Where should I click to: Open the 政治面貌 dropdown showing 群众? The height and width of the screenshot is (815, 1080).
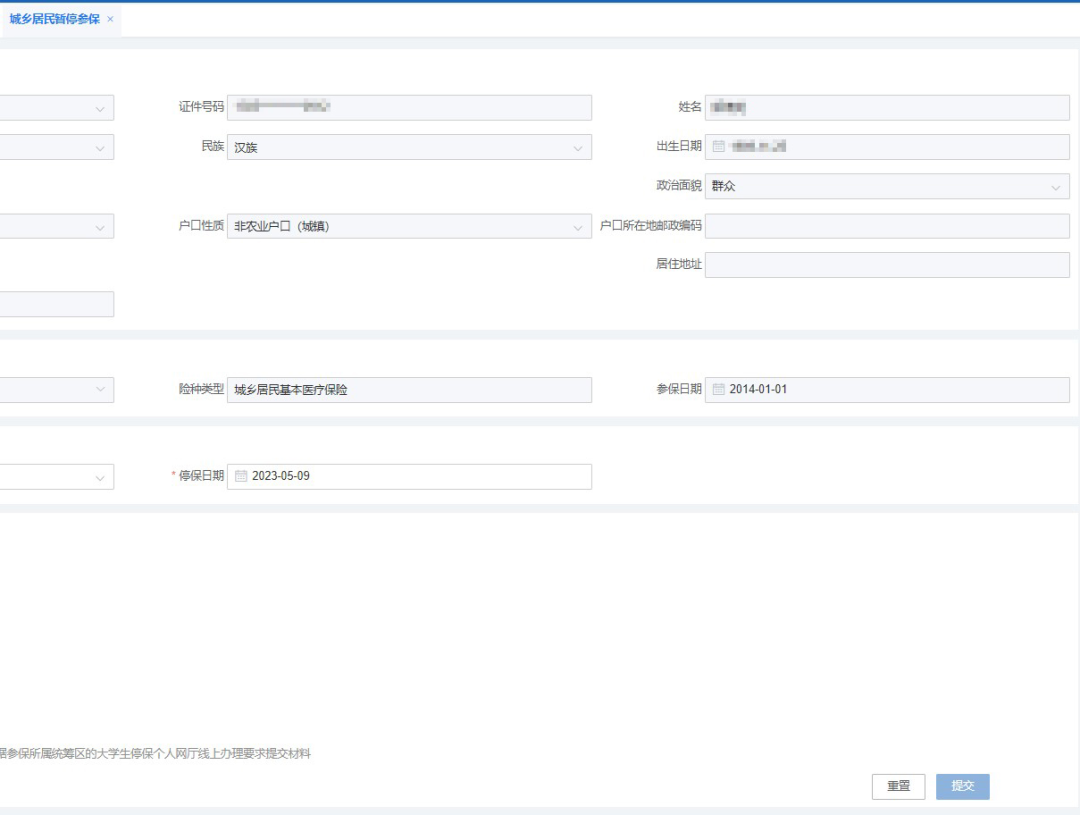coord(887,186)
